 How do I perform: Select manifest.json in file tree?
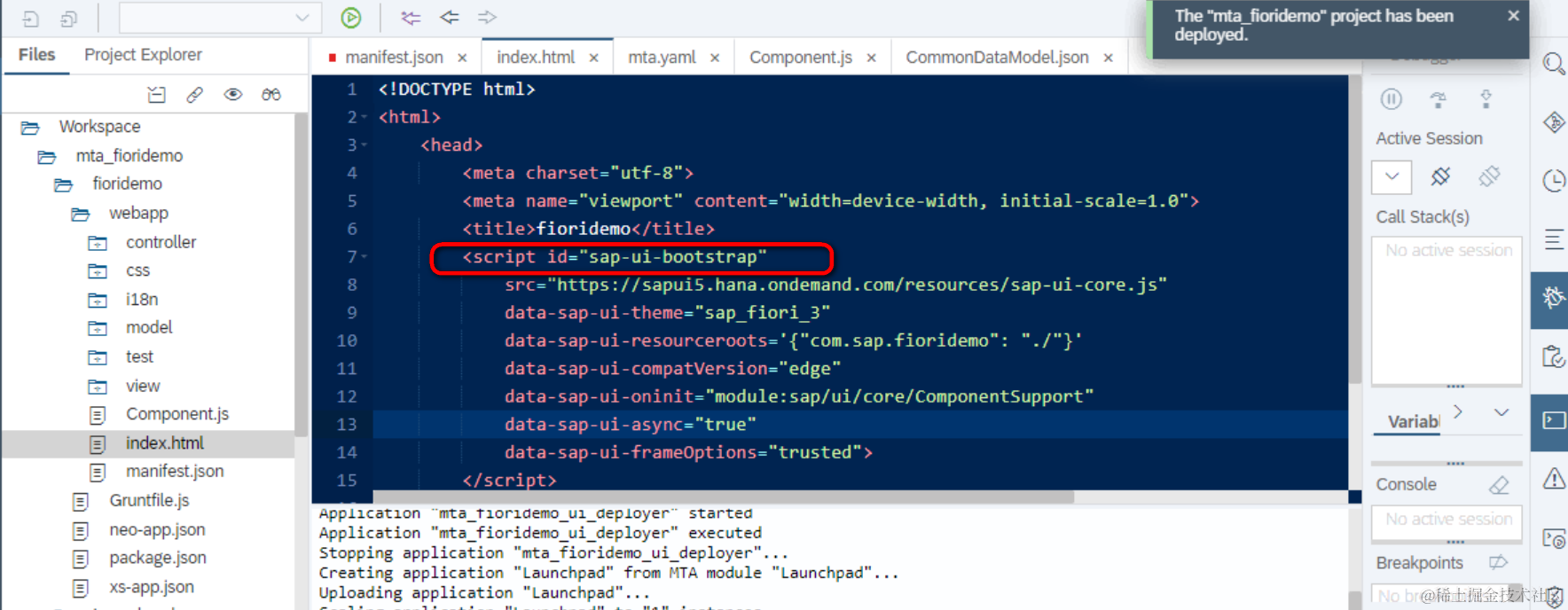click(175, 471)
